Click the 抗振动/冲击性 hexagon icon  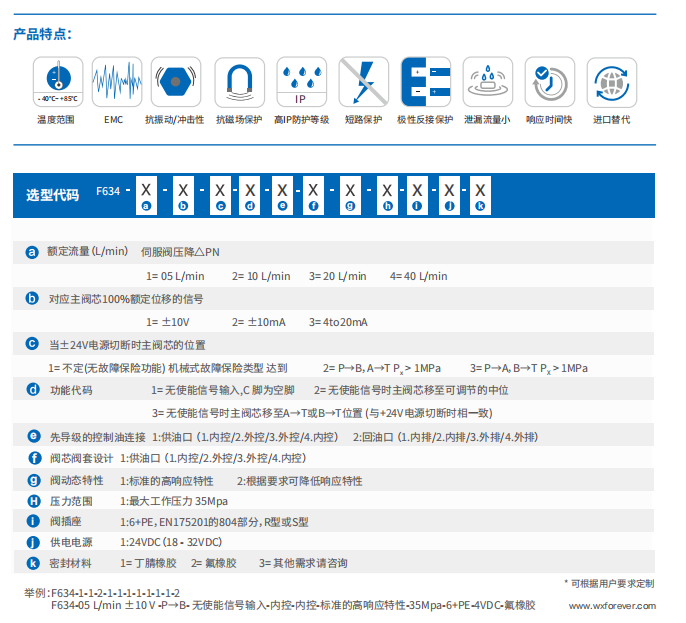tap(174, 82)
